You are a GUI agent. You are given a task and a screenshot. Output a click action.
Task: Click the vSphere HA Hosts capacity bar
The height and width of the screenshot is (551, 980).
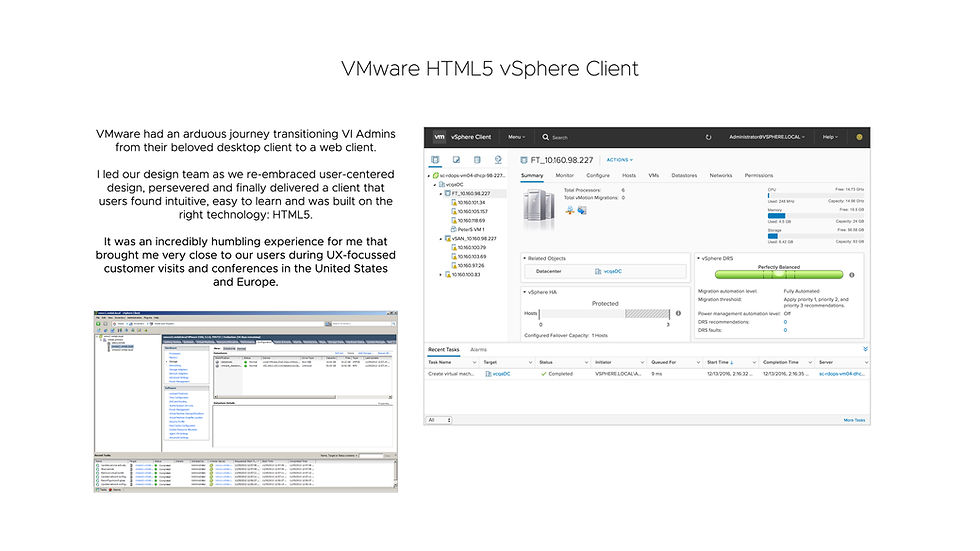(604, 314)
